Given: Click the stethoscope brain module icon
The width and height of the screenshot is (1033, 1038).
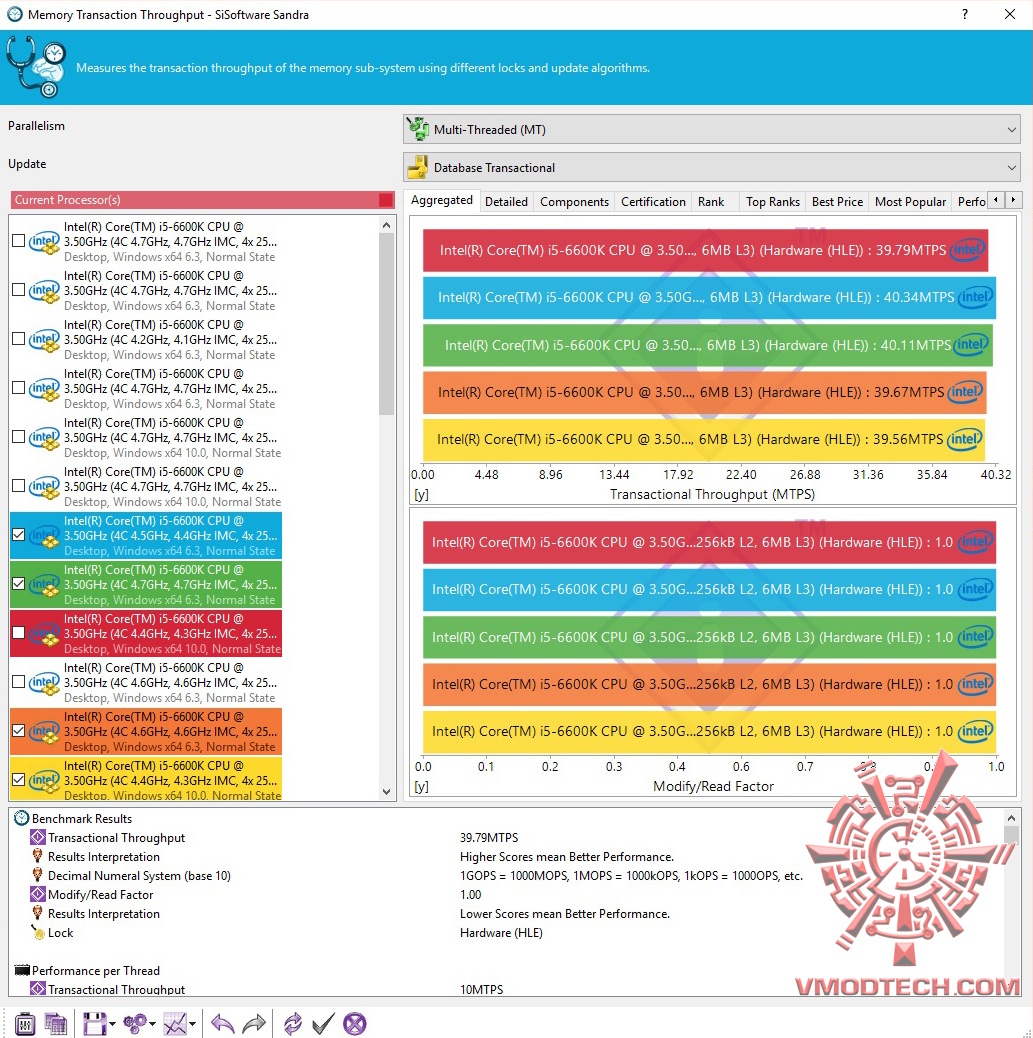Looking at the screenshot, I should point(36,67).
